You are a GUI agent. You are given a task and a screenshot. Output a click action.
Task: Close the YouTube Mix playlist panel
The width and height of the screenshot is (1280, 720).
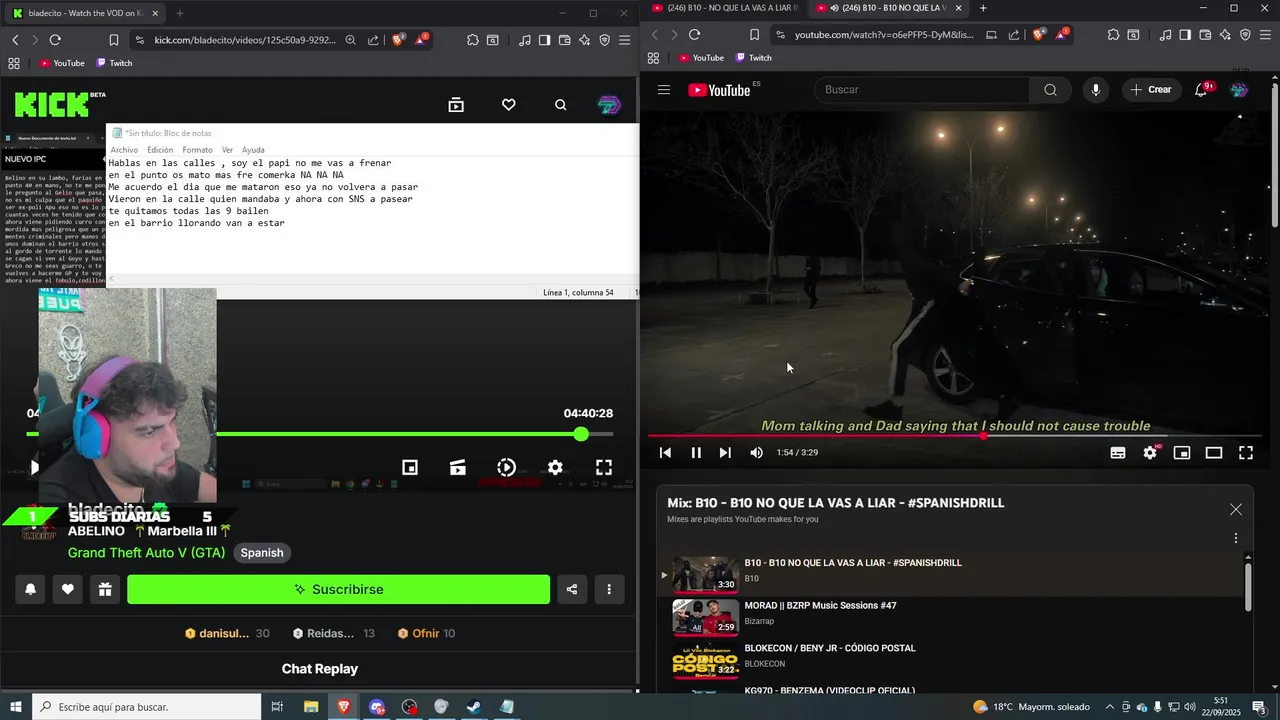(1236, 509)
